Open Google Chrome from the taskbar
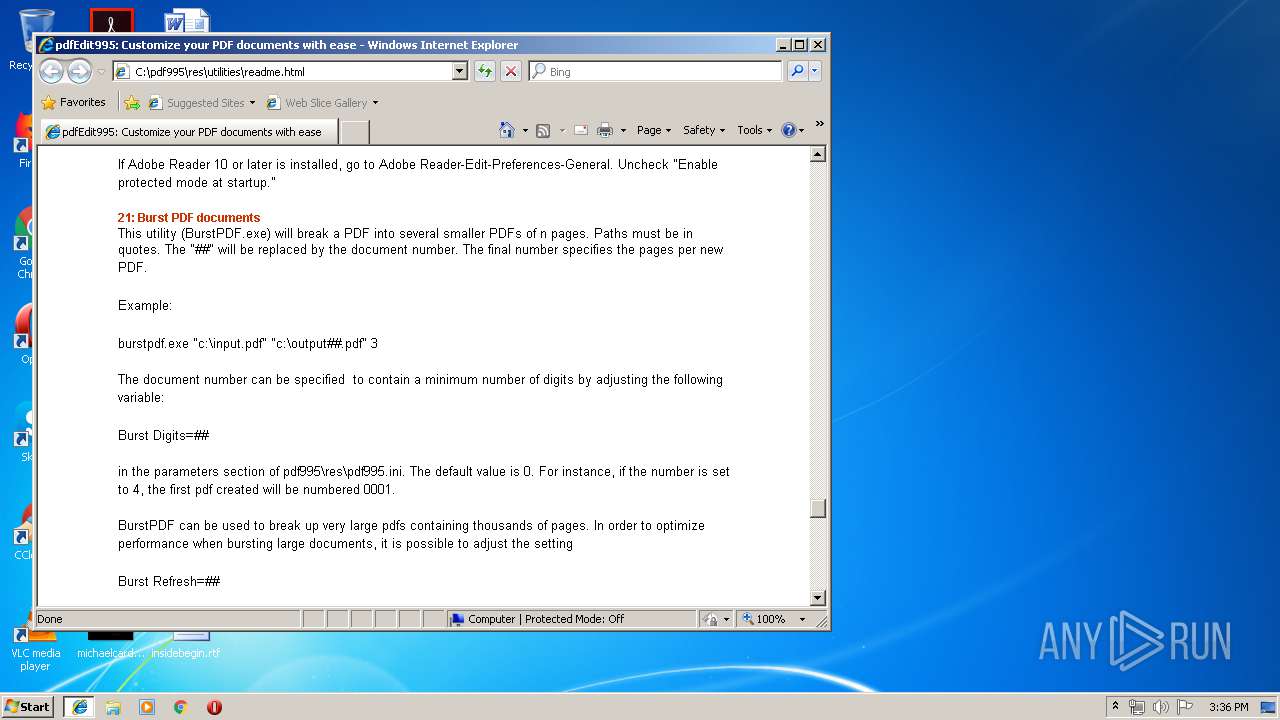Screen dimensions: 1280x720 tap(180, 707)
